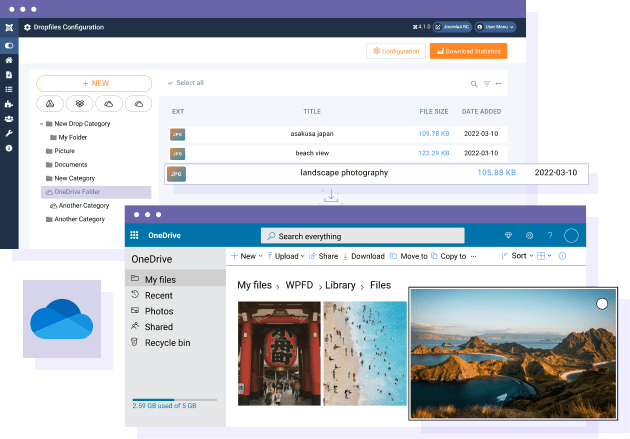Open the OneDrive premium diamond icon

click(x=508, y=235)
